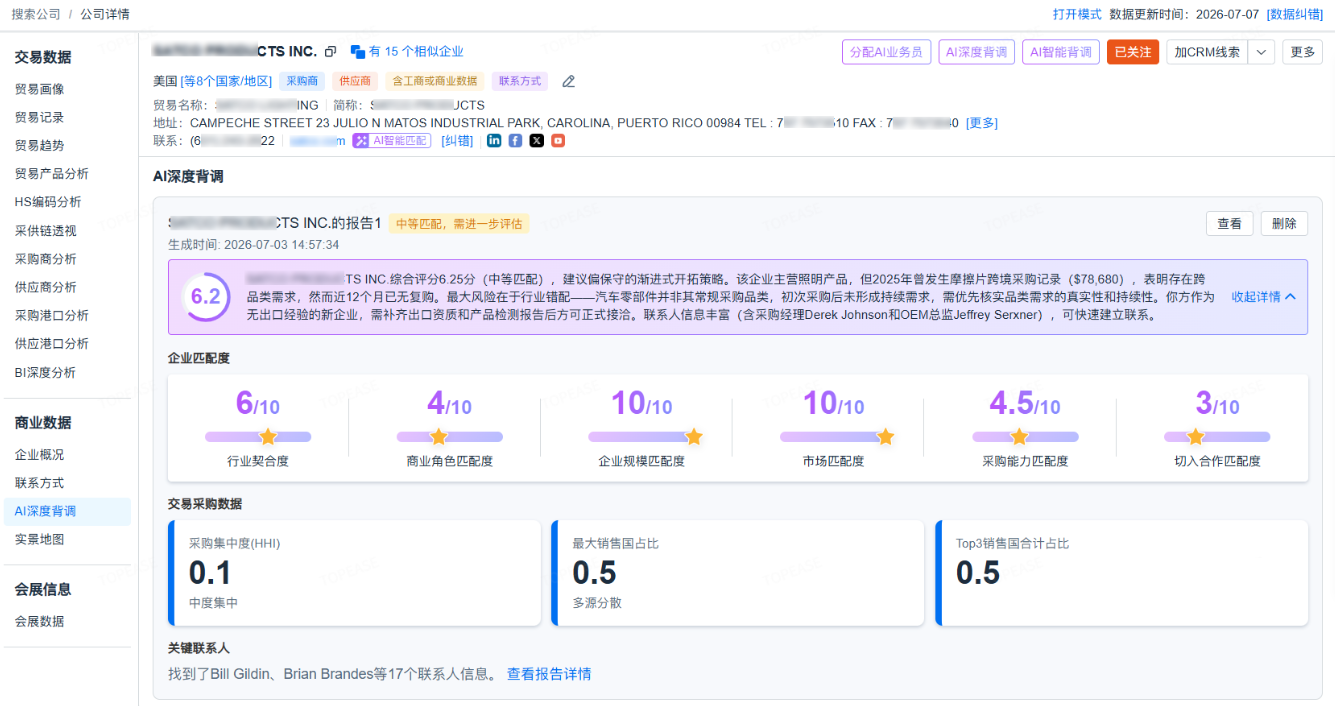1335x706 pixels.
Task: Open 会展数据 in sidebar
Action: (x=39, y=621)
